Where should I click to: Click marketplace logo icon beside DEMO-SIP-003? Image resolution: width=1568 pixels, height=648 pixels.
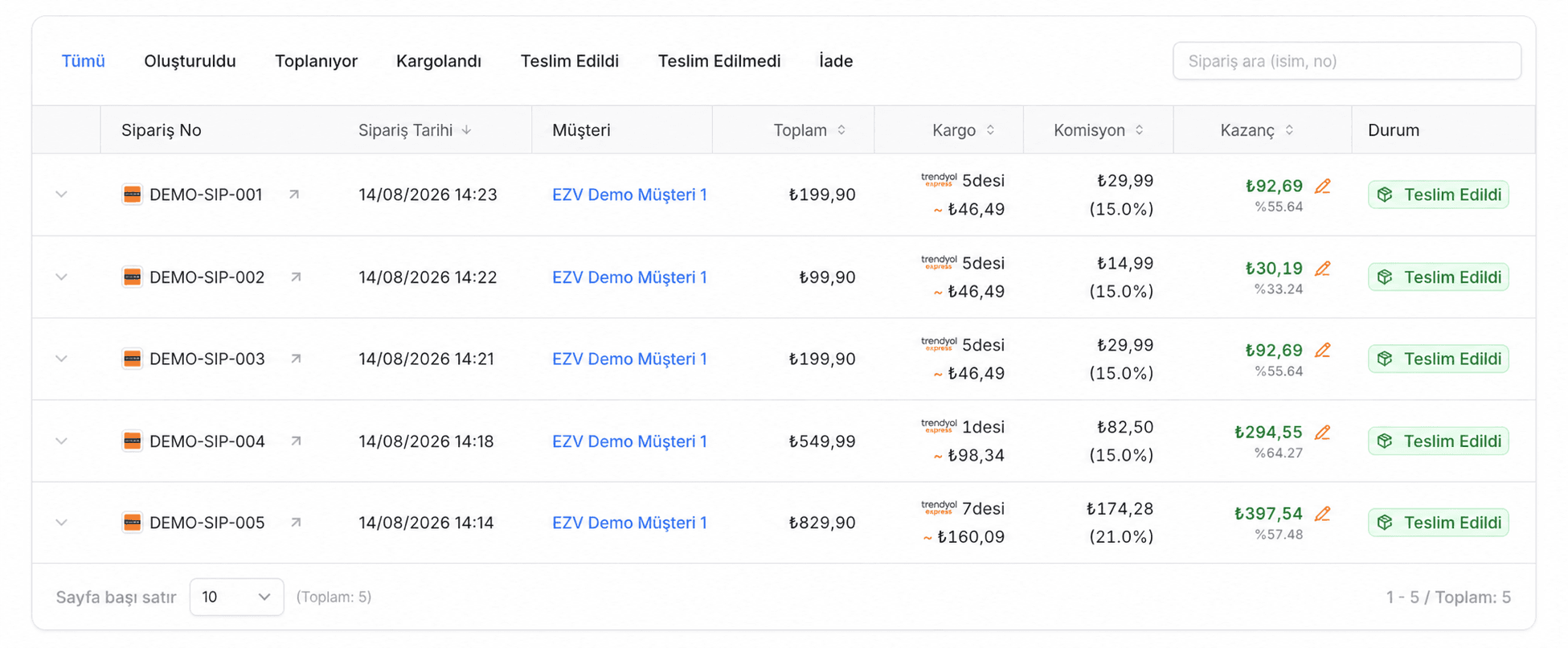(x=132, y=359)
